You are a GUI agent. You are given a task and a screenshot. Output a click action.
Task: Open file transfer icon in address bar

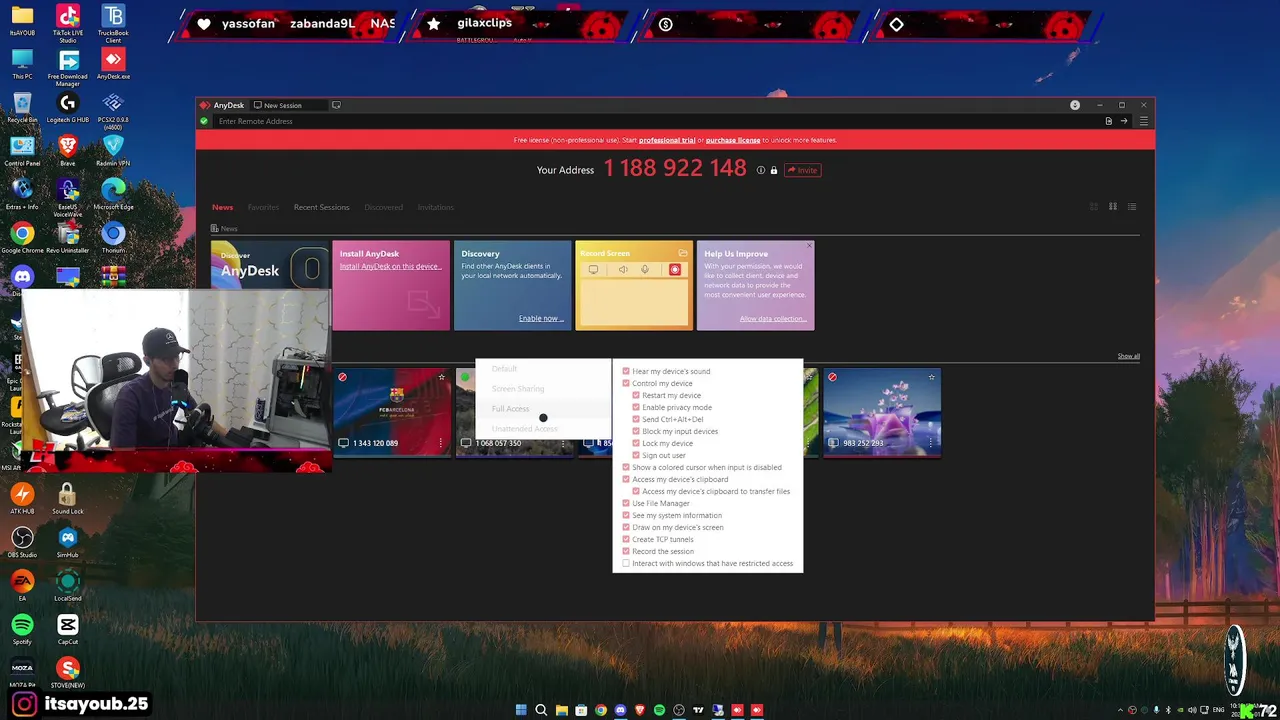pyautogui.click(x=1108, y=121)
